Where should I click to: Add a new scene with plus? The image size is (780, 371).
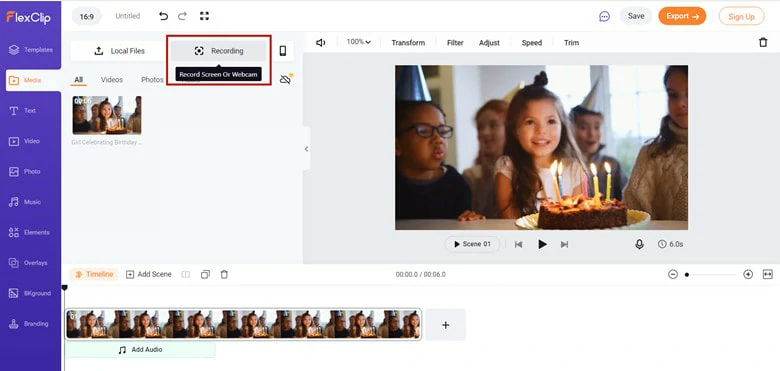tap(445, 325)
